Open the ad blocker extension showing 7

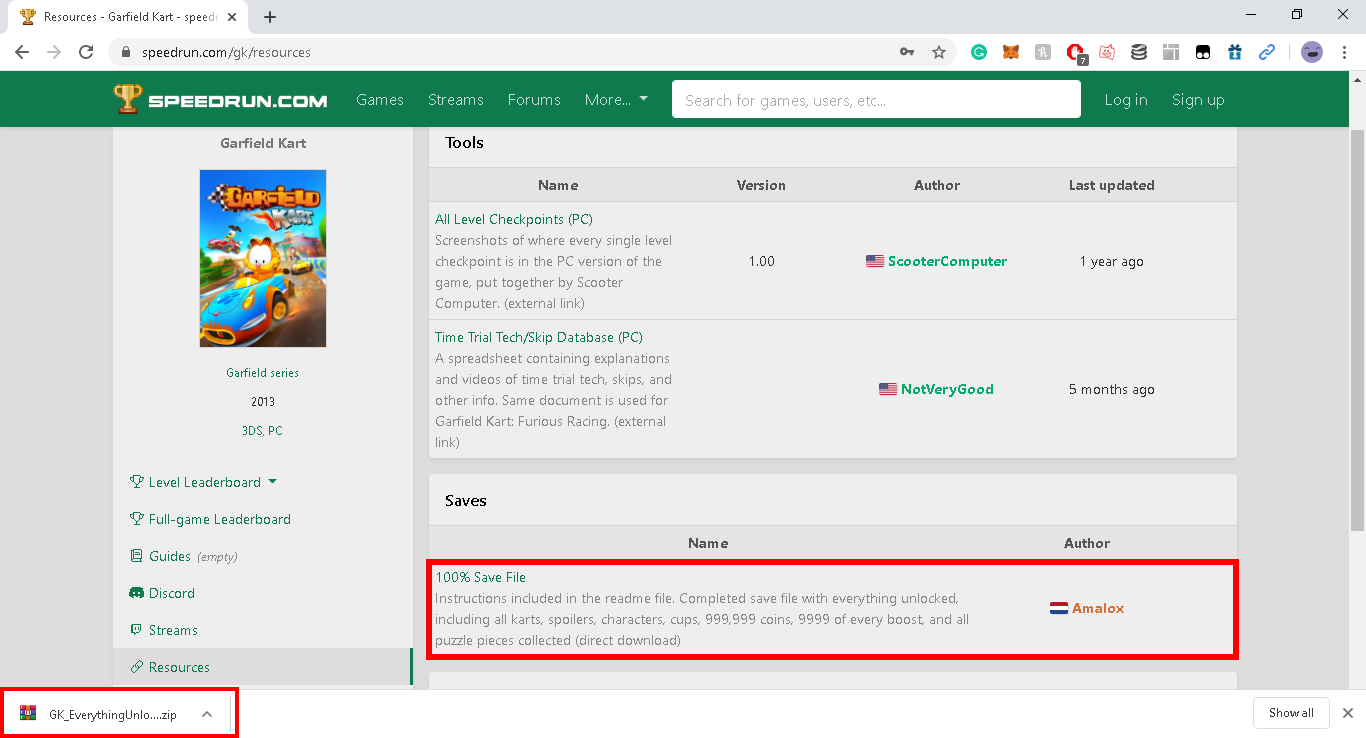tap(1076, 53)
